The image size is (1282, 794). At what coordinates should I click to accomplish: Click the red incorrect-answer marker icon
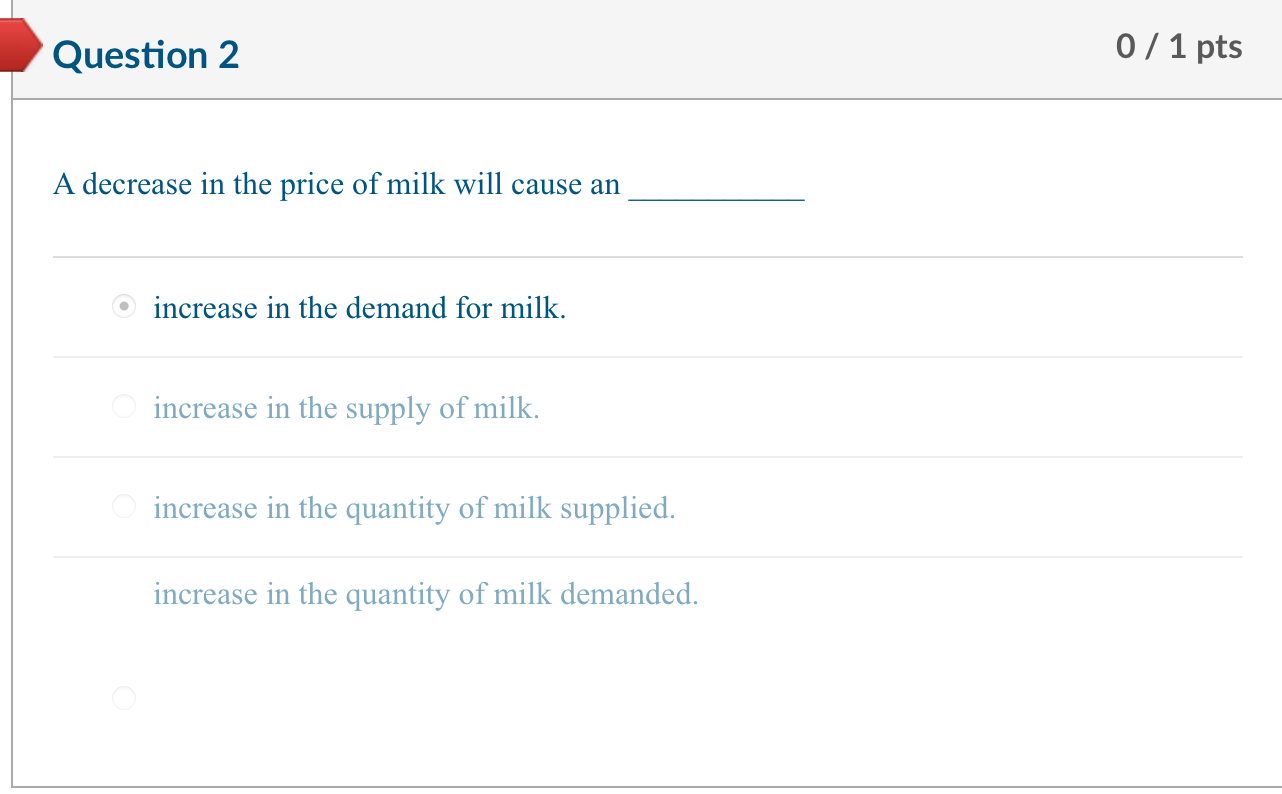click(x=20, y=47)
